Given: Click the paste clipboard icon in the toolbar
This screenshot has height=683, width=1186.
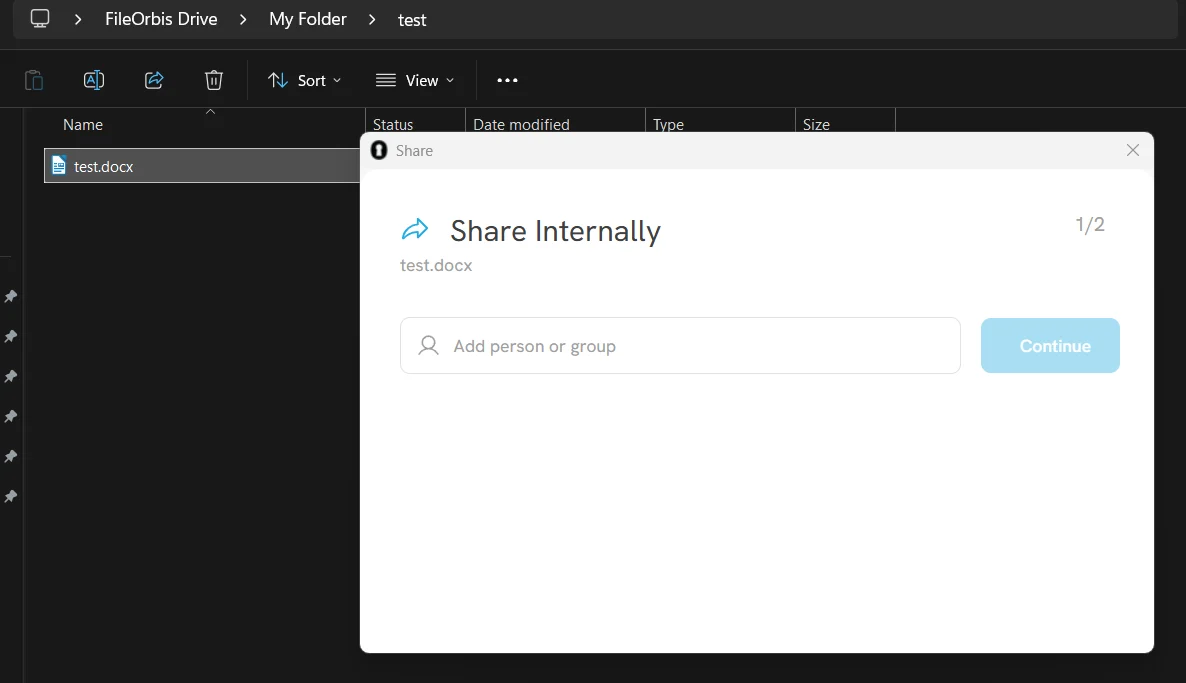Looking at the screenshot, I should pyautogui.click(x=34, y=80).
